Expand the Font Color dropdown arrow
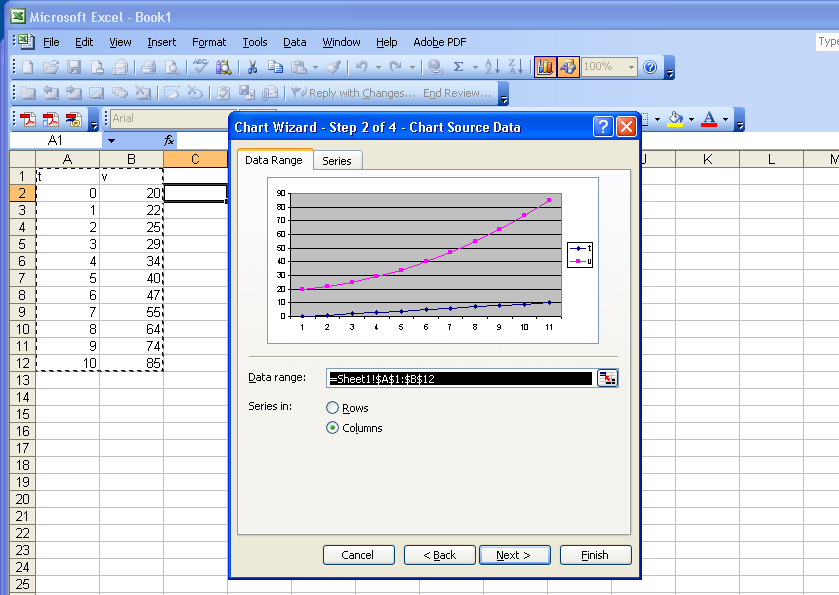Viewport: 839px width, 595px height. [x=726, y=119]
